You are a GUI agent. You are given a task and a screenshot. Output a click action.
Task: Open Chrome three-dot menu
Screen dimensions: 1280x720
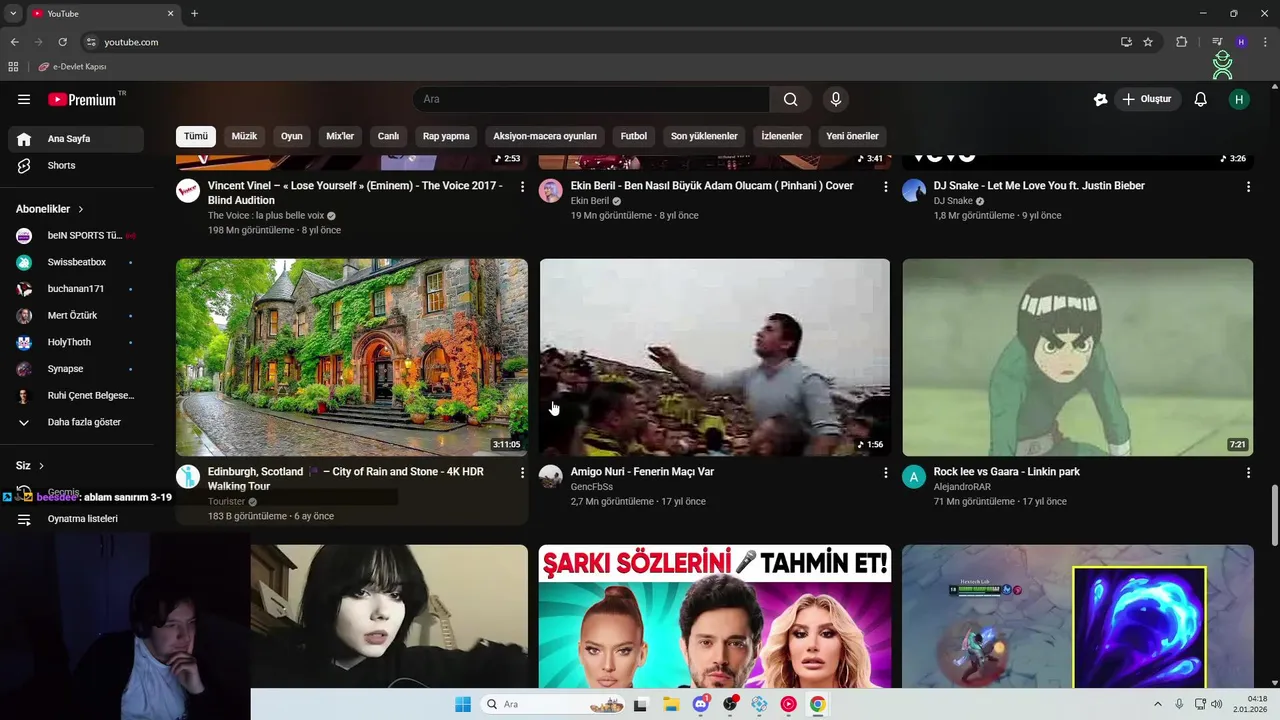tap(1264, 42)
